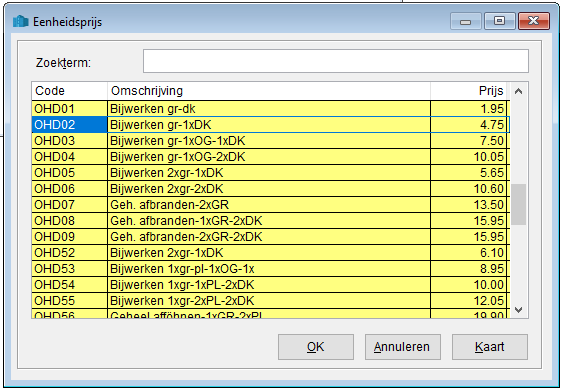The height and width of the screenshot is (391, 563).
Task: Select code OHD03
Action: pyautogui.click(x=70, y=141)
